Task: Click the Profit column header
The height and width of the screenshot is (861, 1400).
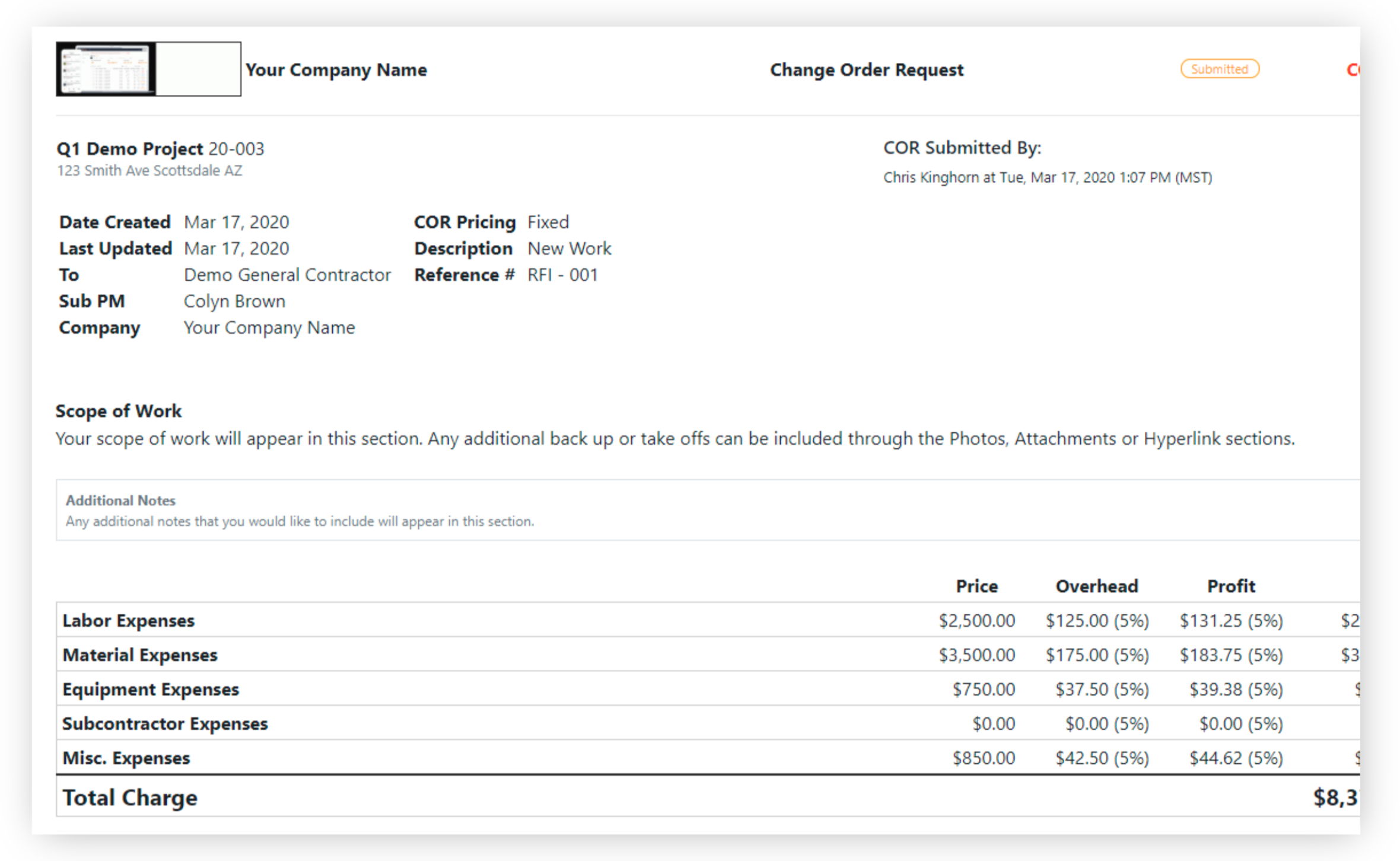Action: click(1231, 586)
